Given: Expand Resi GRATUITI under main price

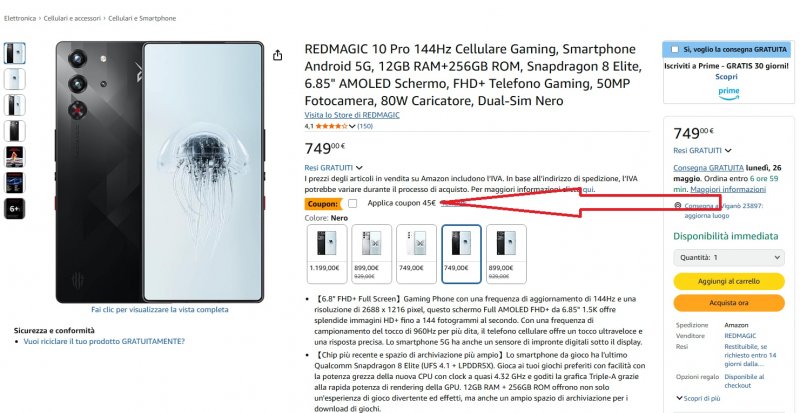Looking at the screenshot, I should (334, 167).
